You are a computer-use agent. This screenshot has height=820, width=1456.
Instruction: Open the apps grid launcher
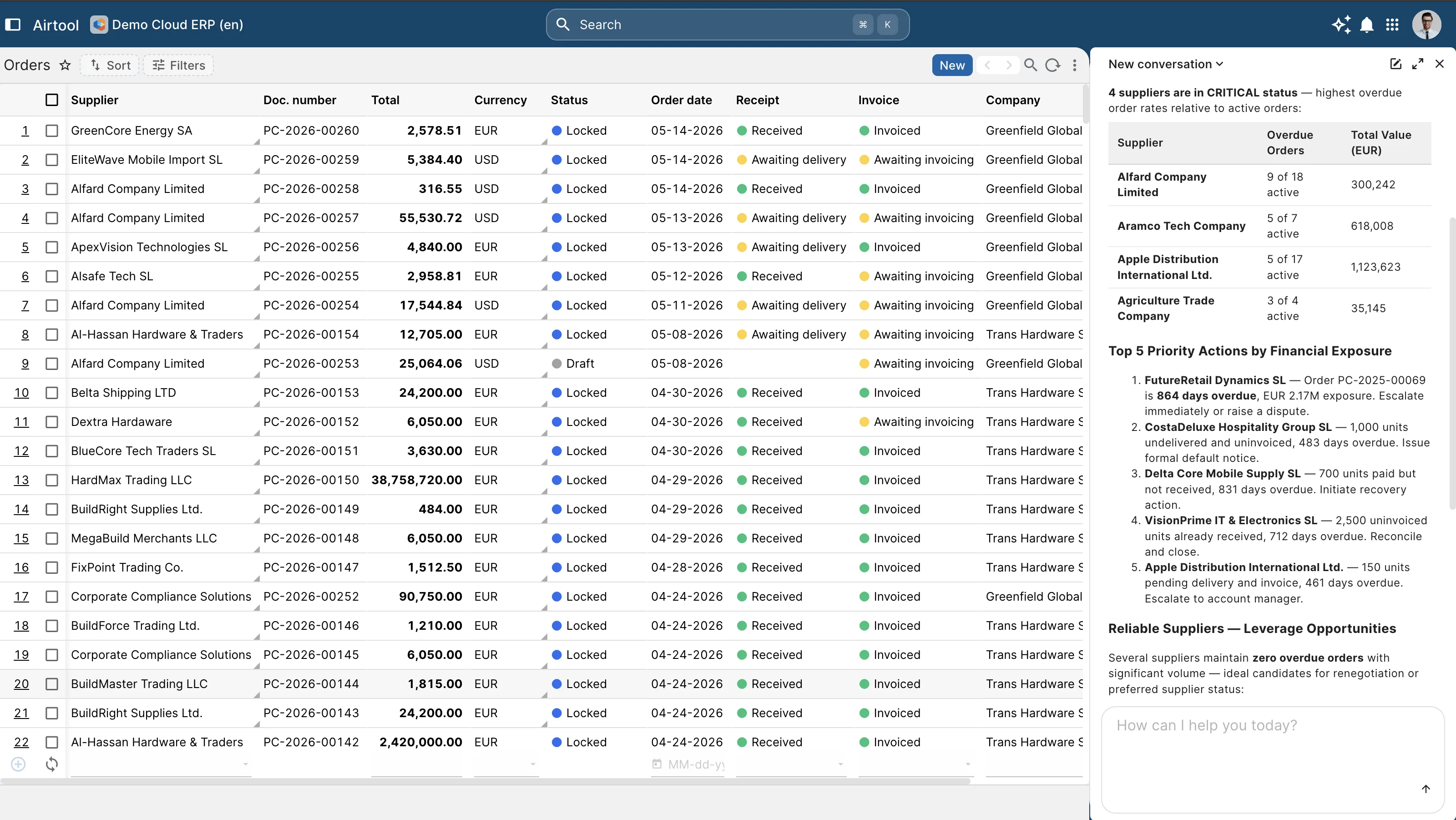tap(1392, 24)
